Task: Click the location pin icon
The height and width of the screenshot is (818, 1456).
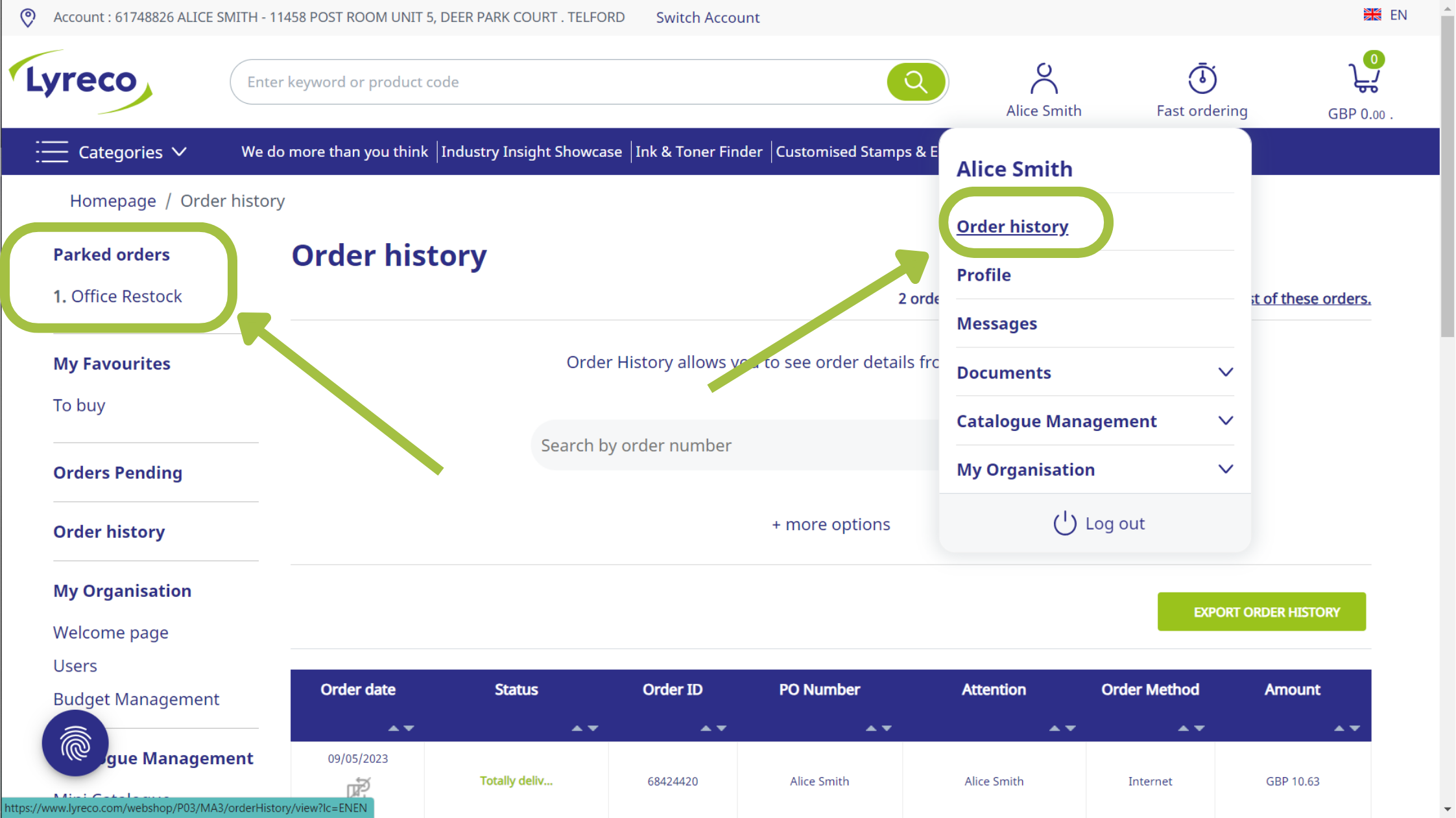Action: 28,18
